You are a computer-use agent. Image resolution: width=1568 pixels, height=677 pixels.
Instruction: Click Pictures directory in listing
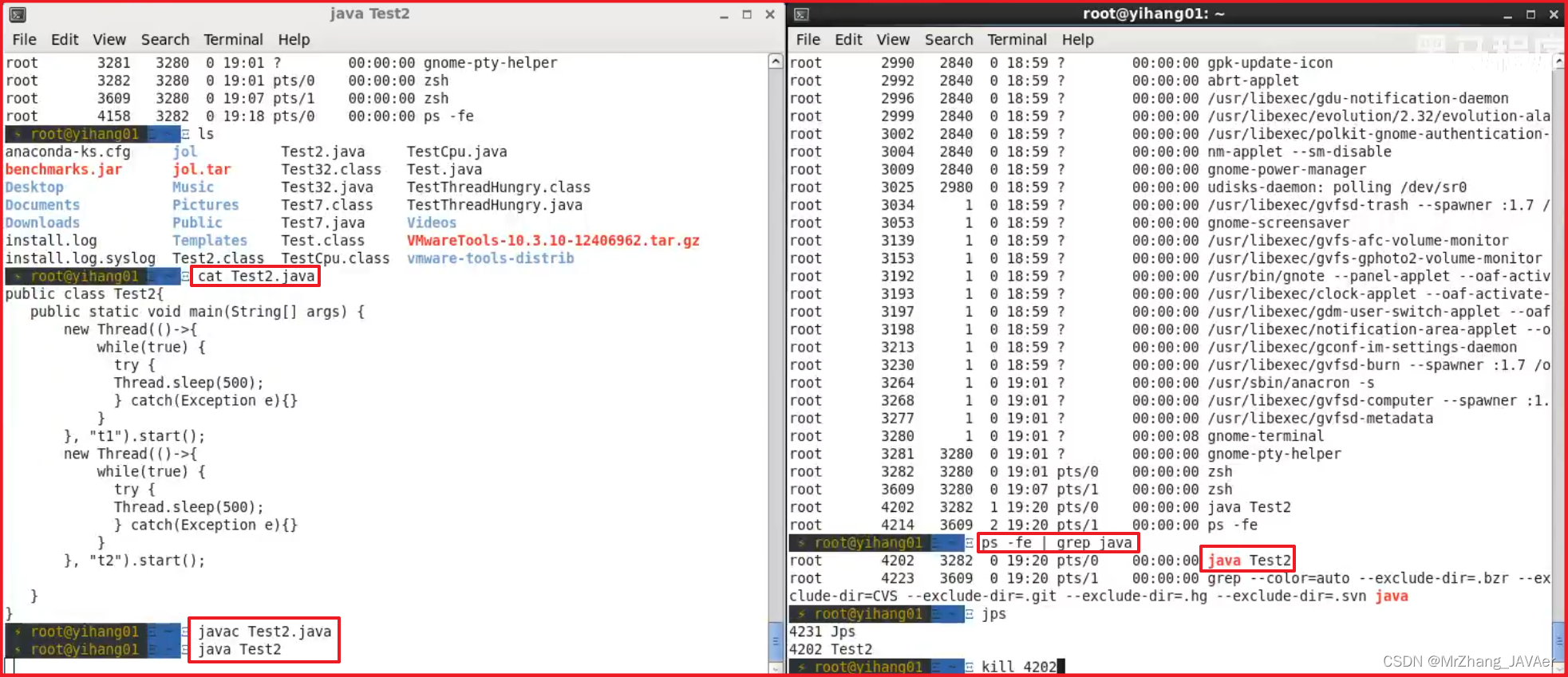coord(205,204)
